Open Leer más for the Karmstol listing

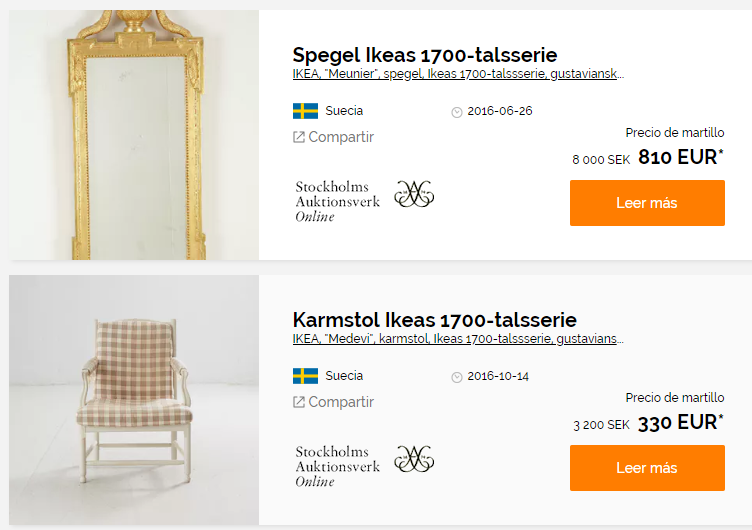(x=647, y=468)
